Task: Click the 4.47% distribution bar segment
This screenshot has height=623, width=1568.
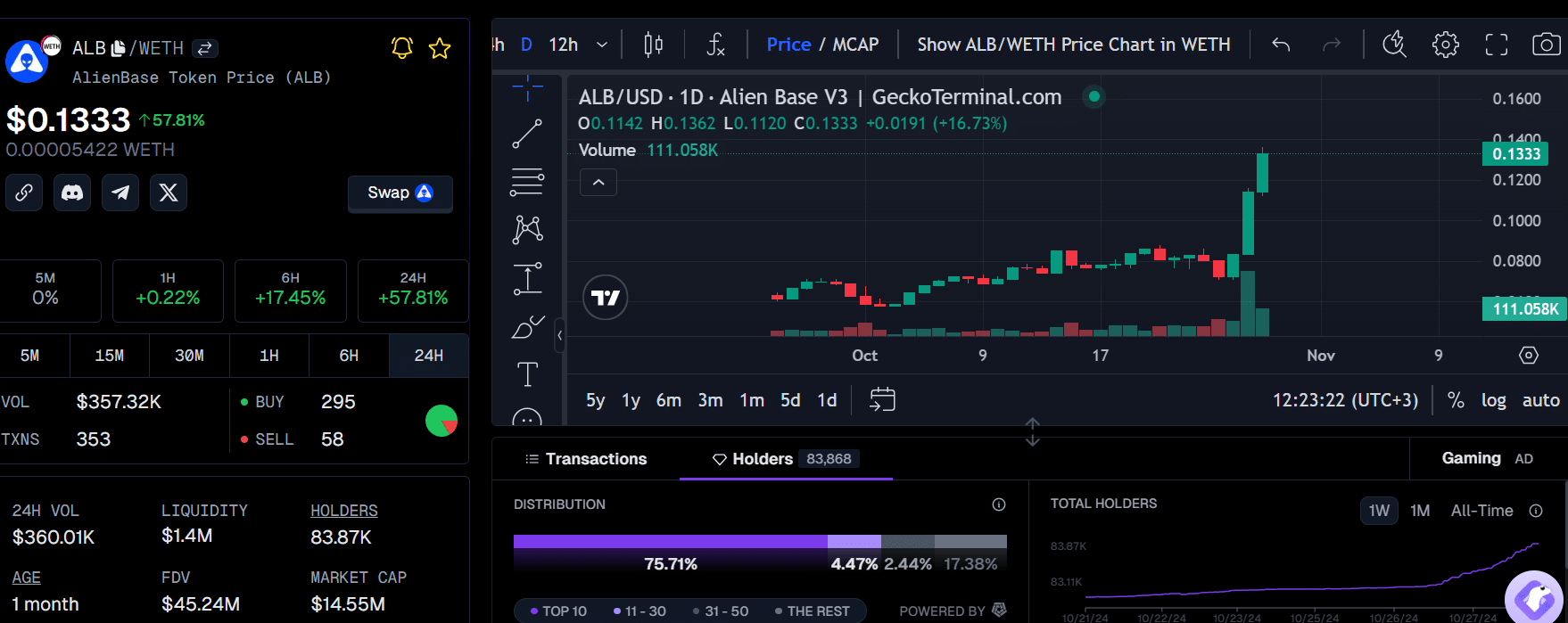Action: [854, 541]
